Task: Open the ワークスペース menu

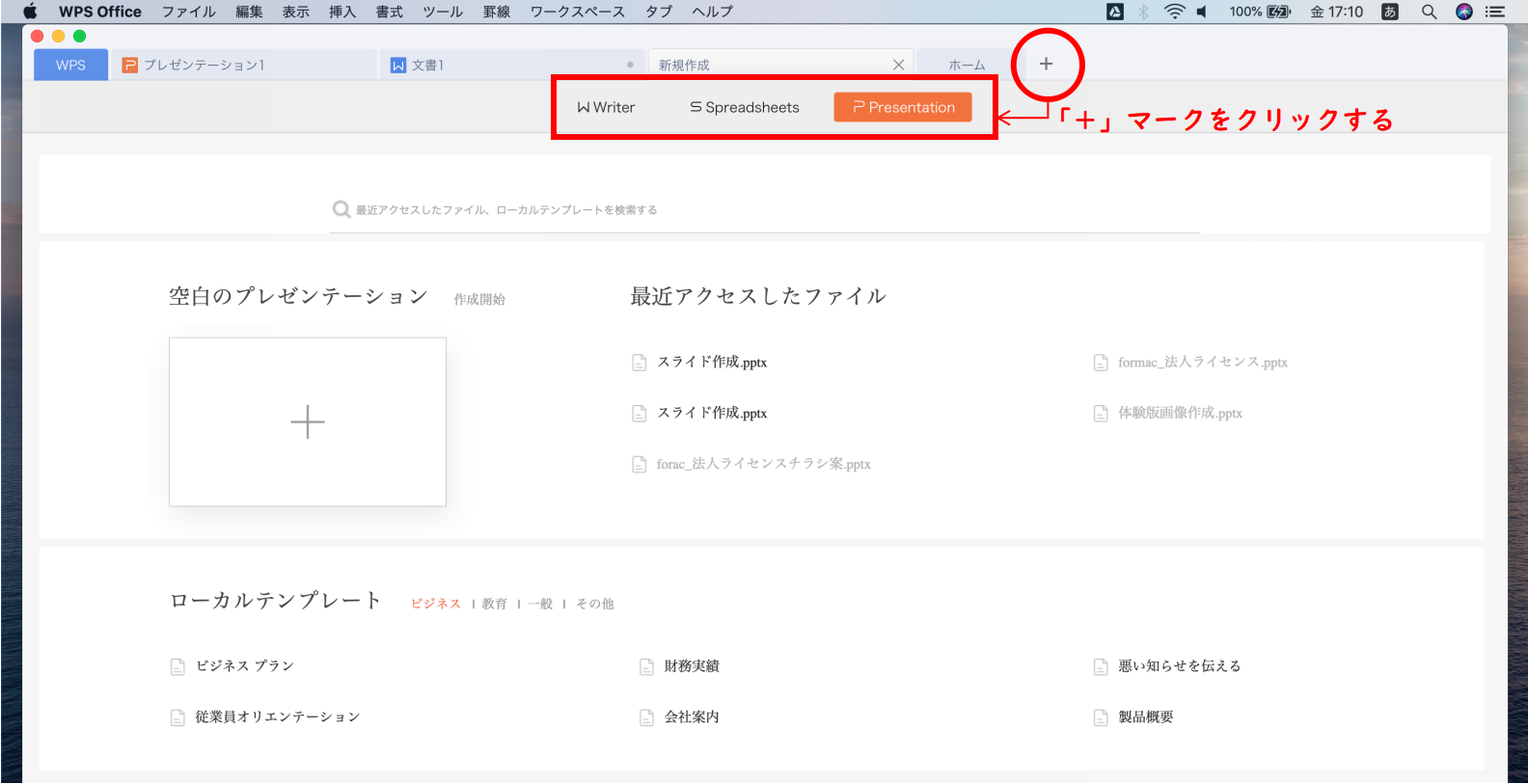Action: coord(578,12)
